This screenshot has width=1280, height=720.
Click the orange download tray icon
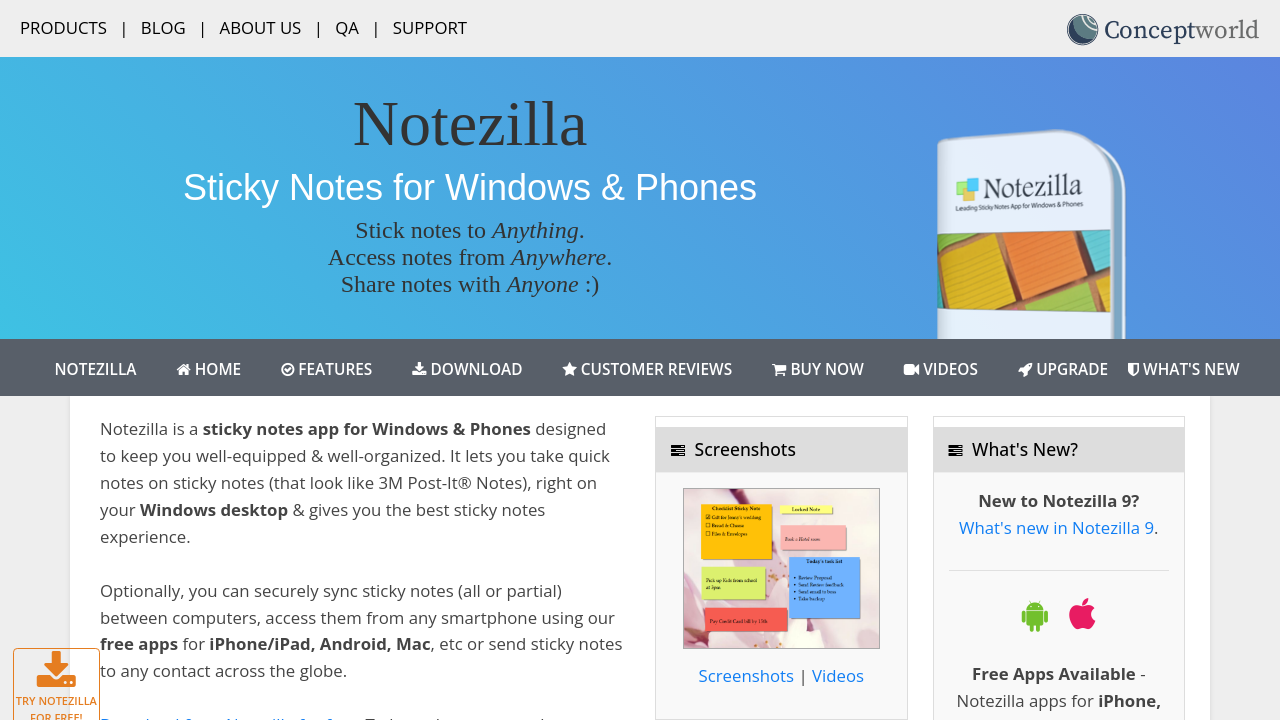[56, 670]
